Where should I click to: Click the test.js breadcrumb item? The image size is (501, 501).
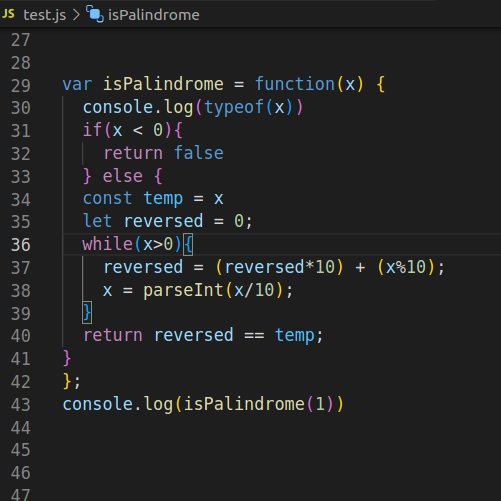point(45,15)
